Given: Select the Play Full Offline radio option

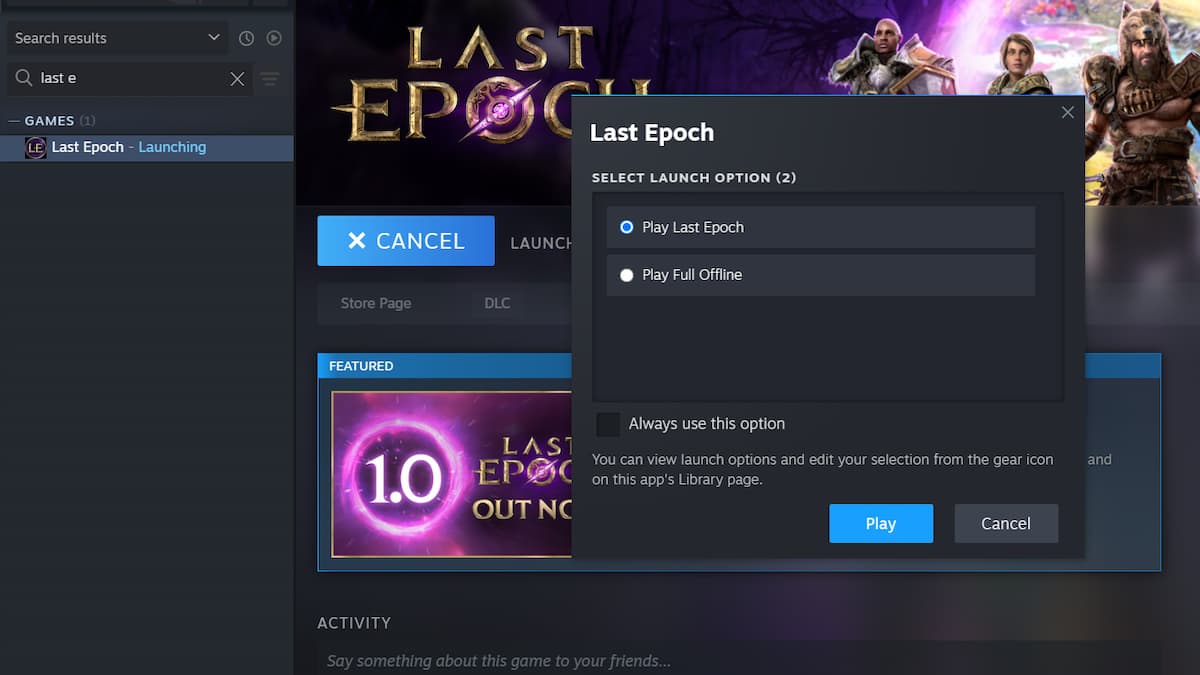Looking at the screenshot, I should tap(627, 275).
